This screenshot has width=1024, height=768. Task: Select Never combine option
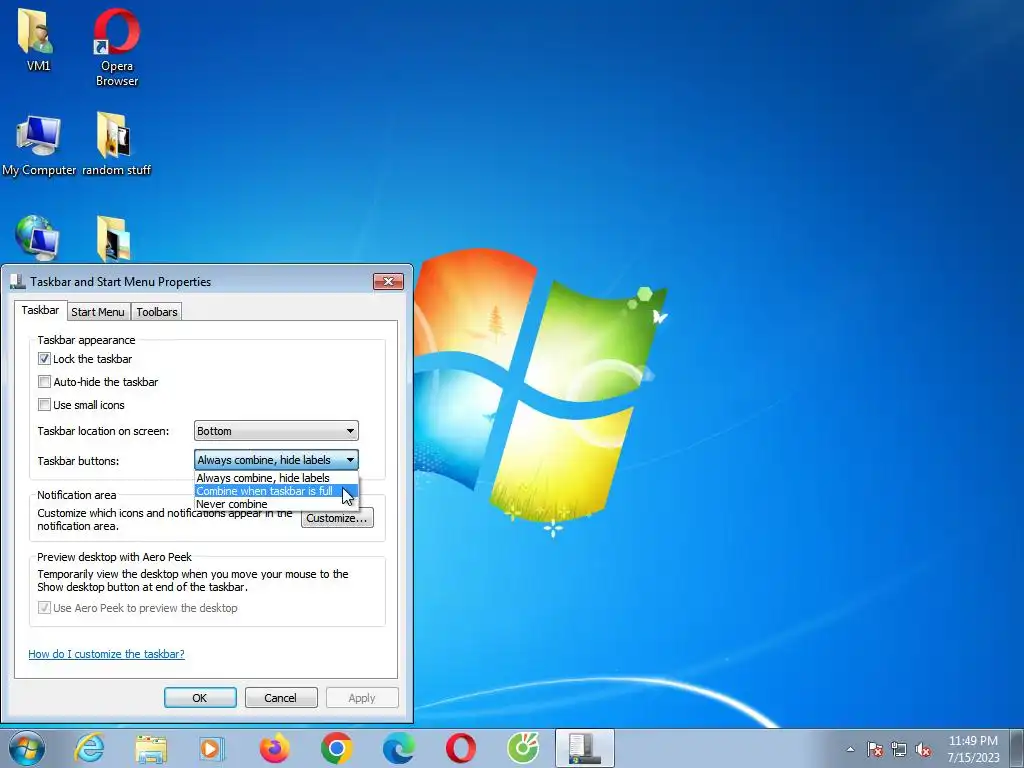point(276,504)
